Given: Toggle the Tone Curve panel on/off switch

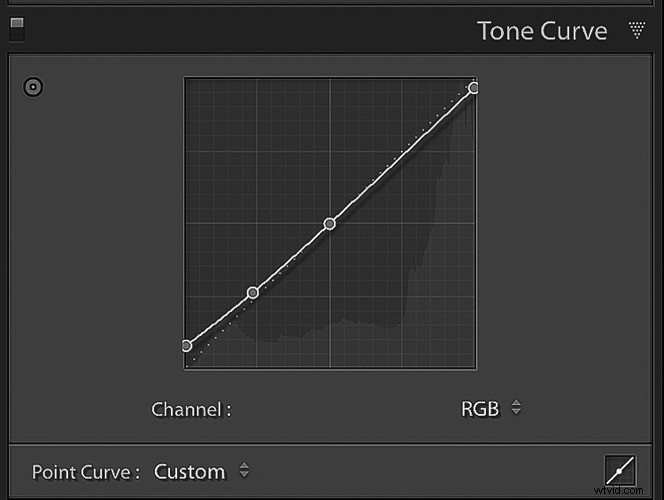Looking at the screenshot, I should coord(16,30).
